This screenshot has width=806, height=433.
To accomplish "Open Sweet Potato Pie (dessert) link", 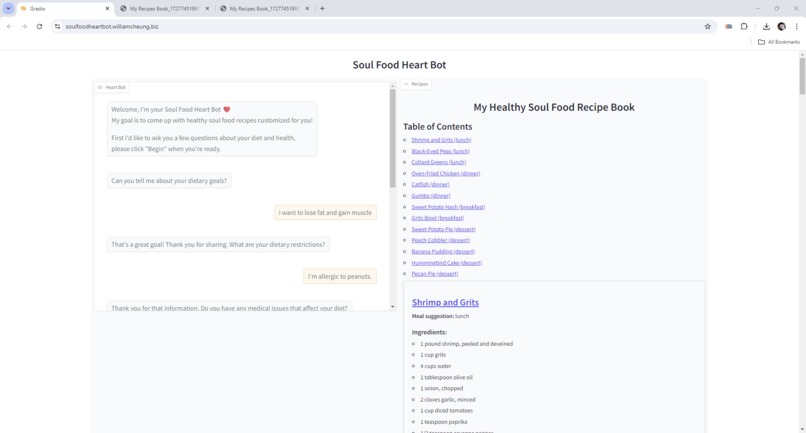I will click(x=443, y=229).
